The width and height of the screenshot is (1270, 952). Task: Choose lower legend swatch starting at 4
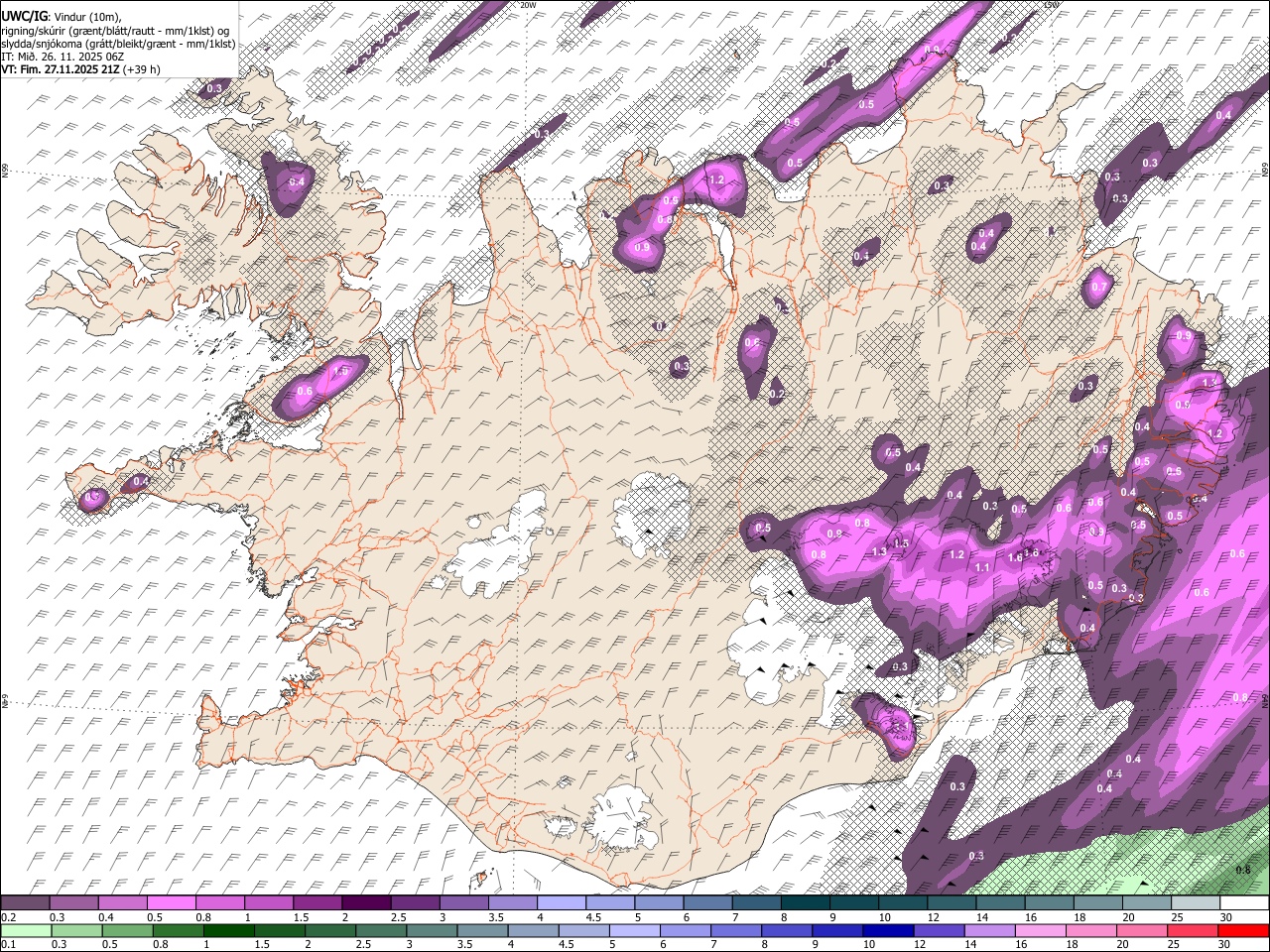533,930
